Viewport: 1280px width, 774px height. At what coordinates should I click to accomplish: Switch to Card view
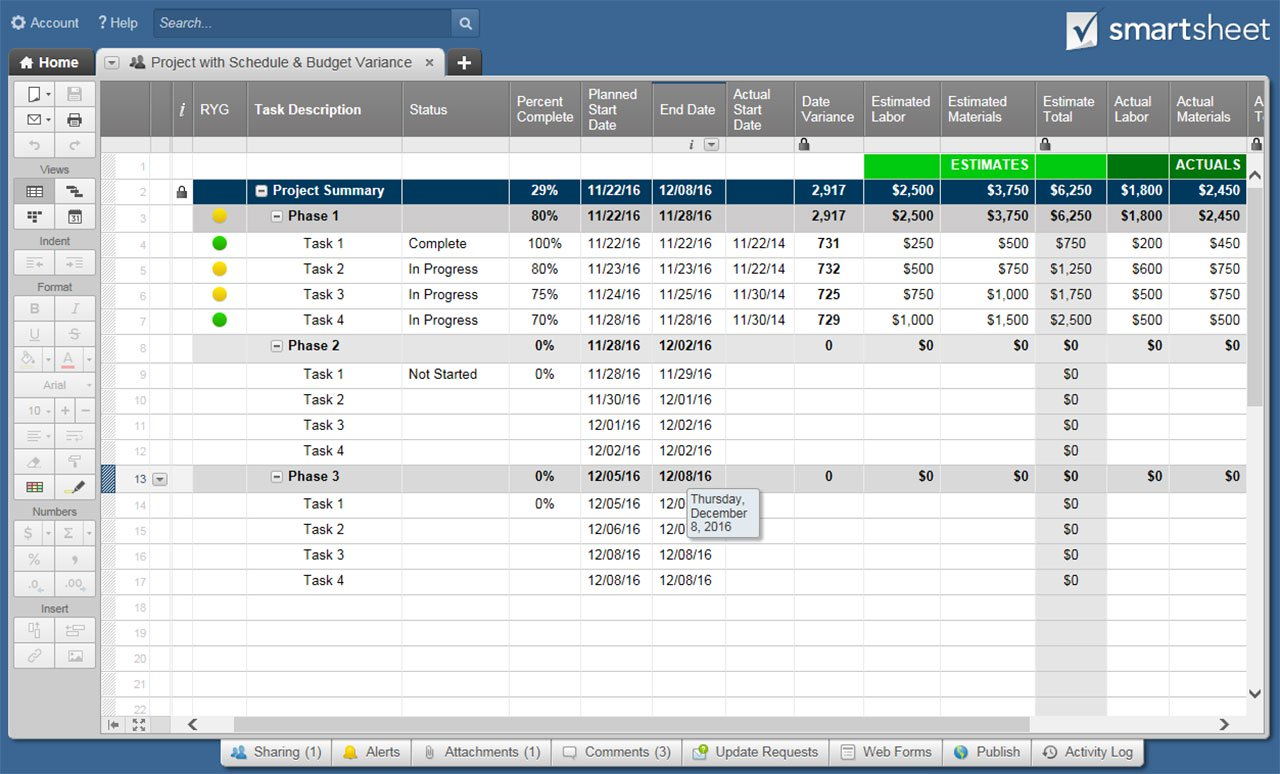tap(35, 217)
